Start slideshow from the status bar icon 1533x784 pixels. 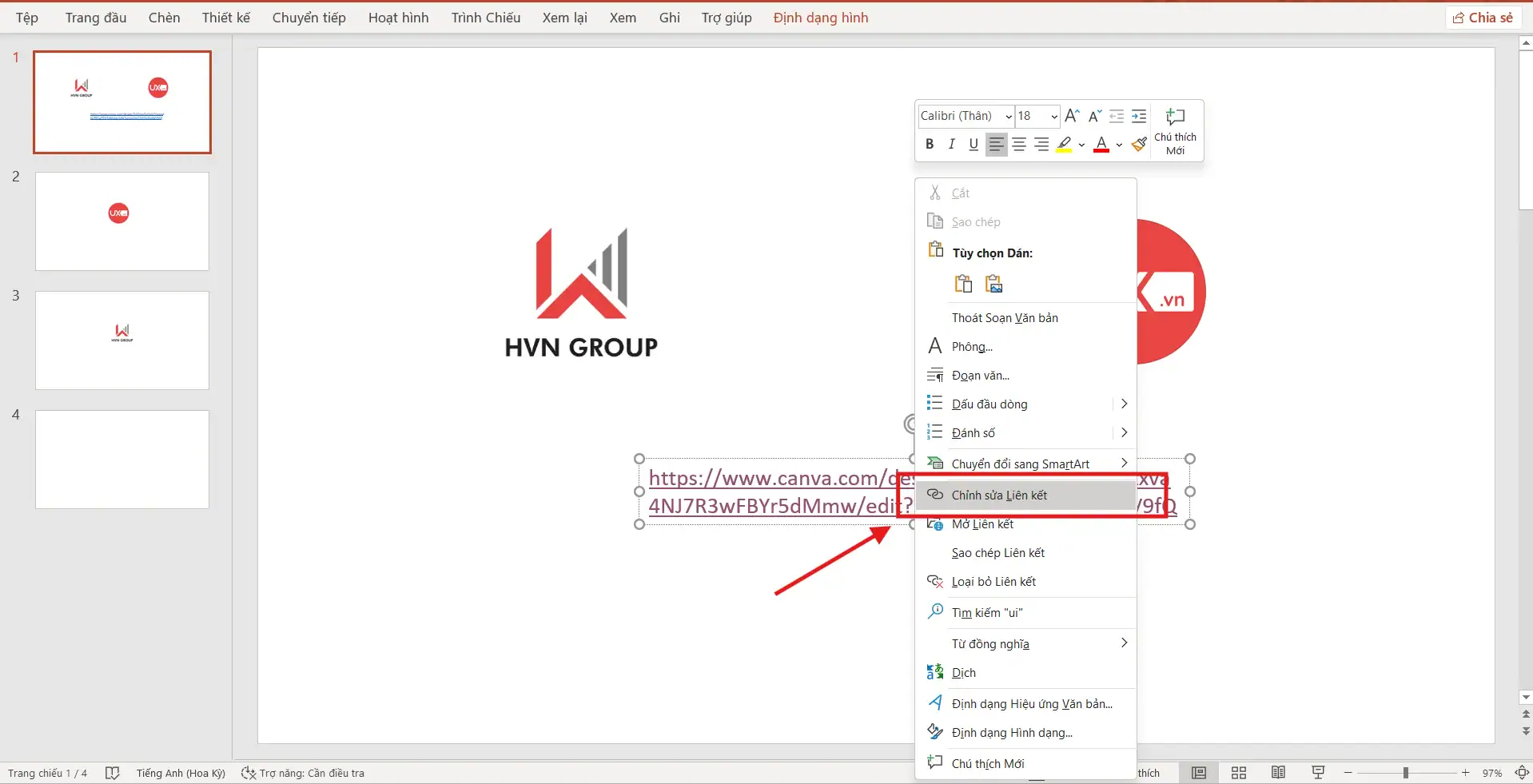tap(1318, 772)
